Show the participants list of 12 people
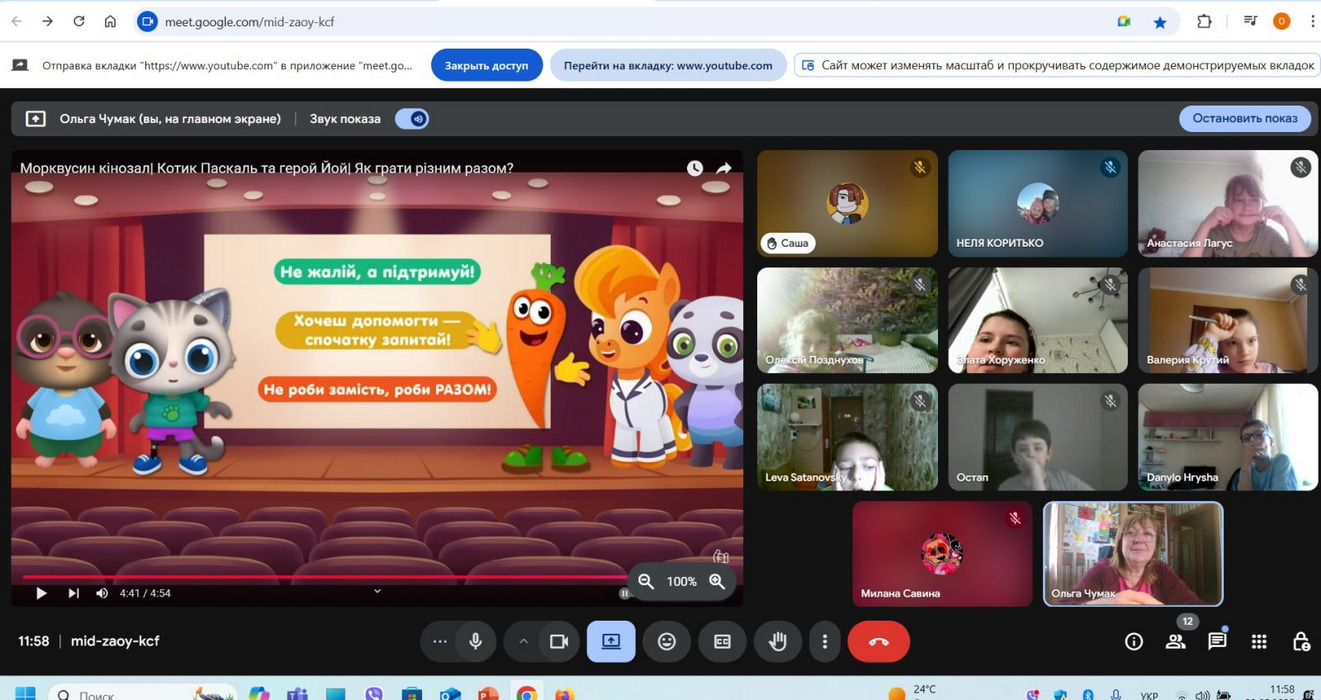Screen dimensions: 1321x700 click(x=1176, y=642)
